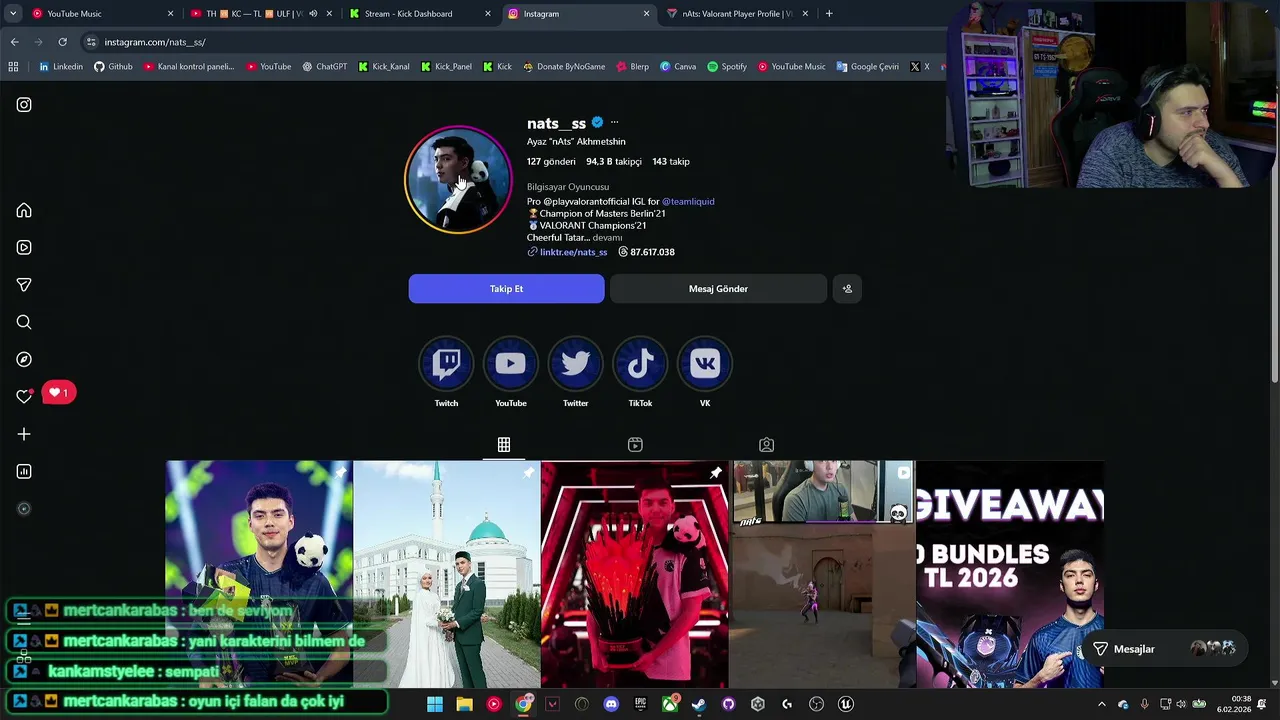This screenshot has height=720, width=1280.
Task: Close the Instagram browser tab
Action: [x=646, y=14]
